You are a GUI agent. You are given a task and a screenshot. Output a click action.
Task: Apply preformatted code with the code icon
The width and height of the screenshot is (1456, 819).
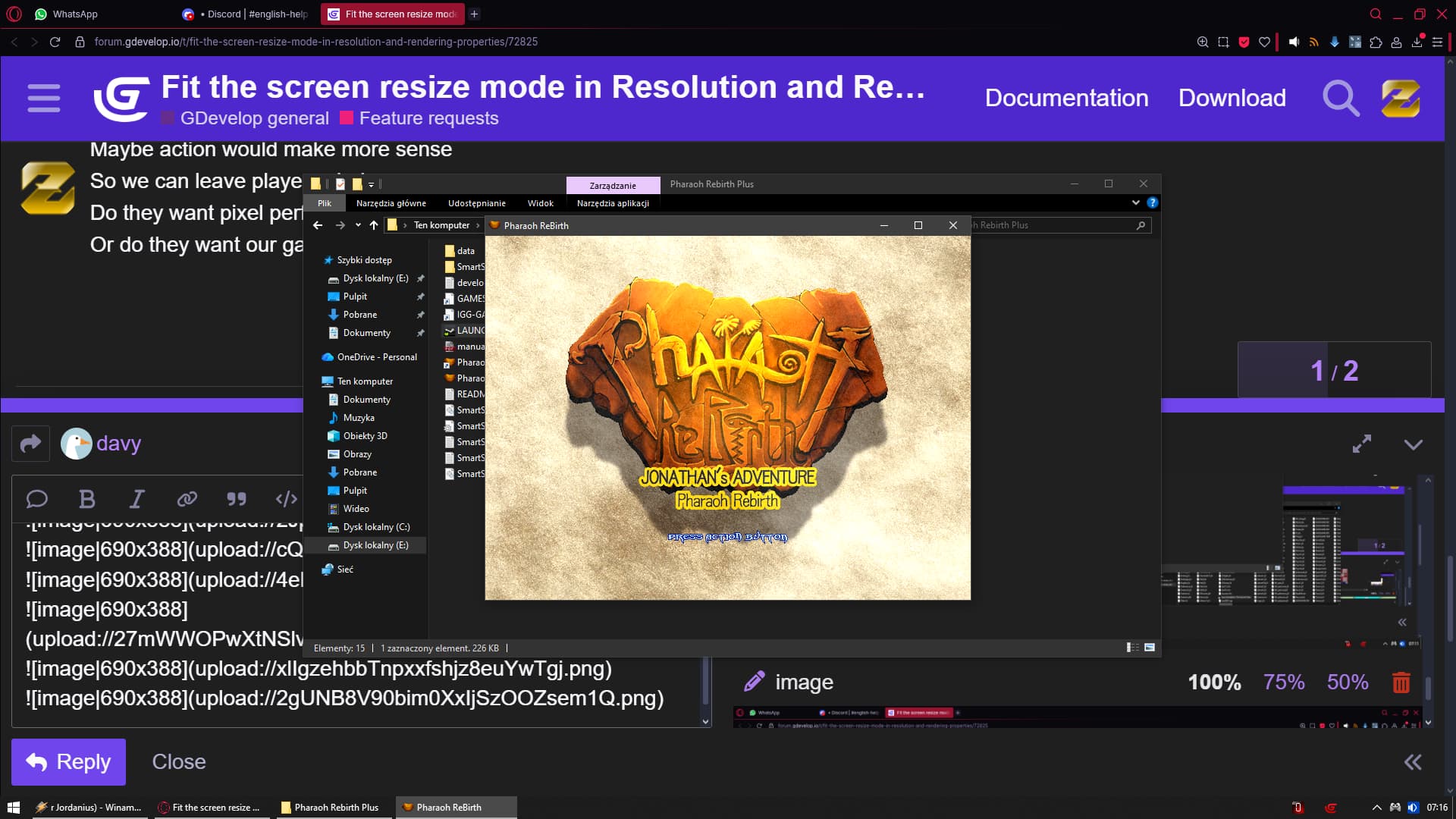(286, 499)
